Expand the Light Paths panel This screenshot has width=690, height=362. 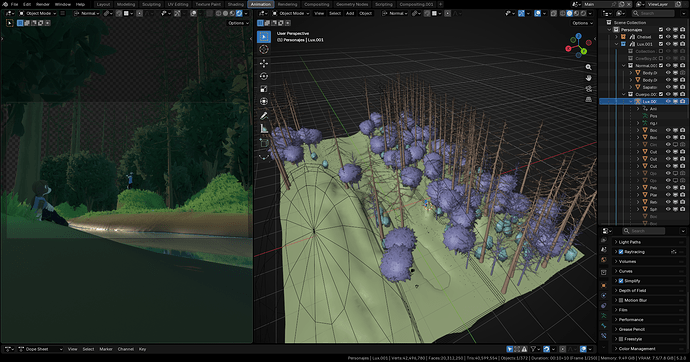pyautogui.click(x=649, y=242)
